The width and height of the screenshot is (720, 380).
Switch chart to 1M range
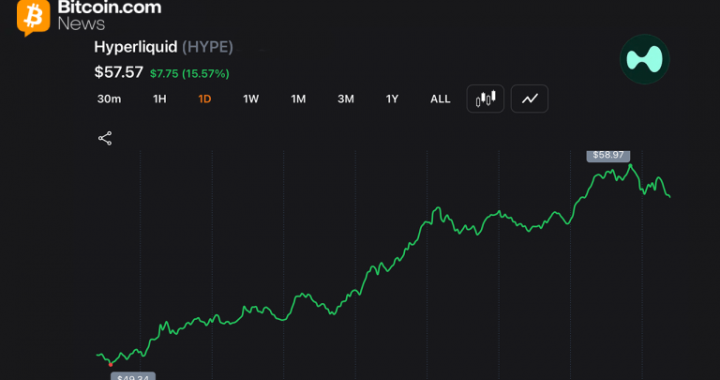pos(298,99)
